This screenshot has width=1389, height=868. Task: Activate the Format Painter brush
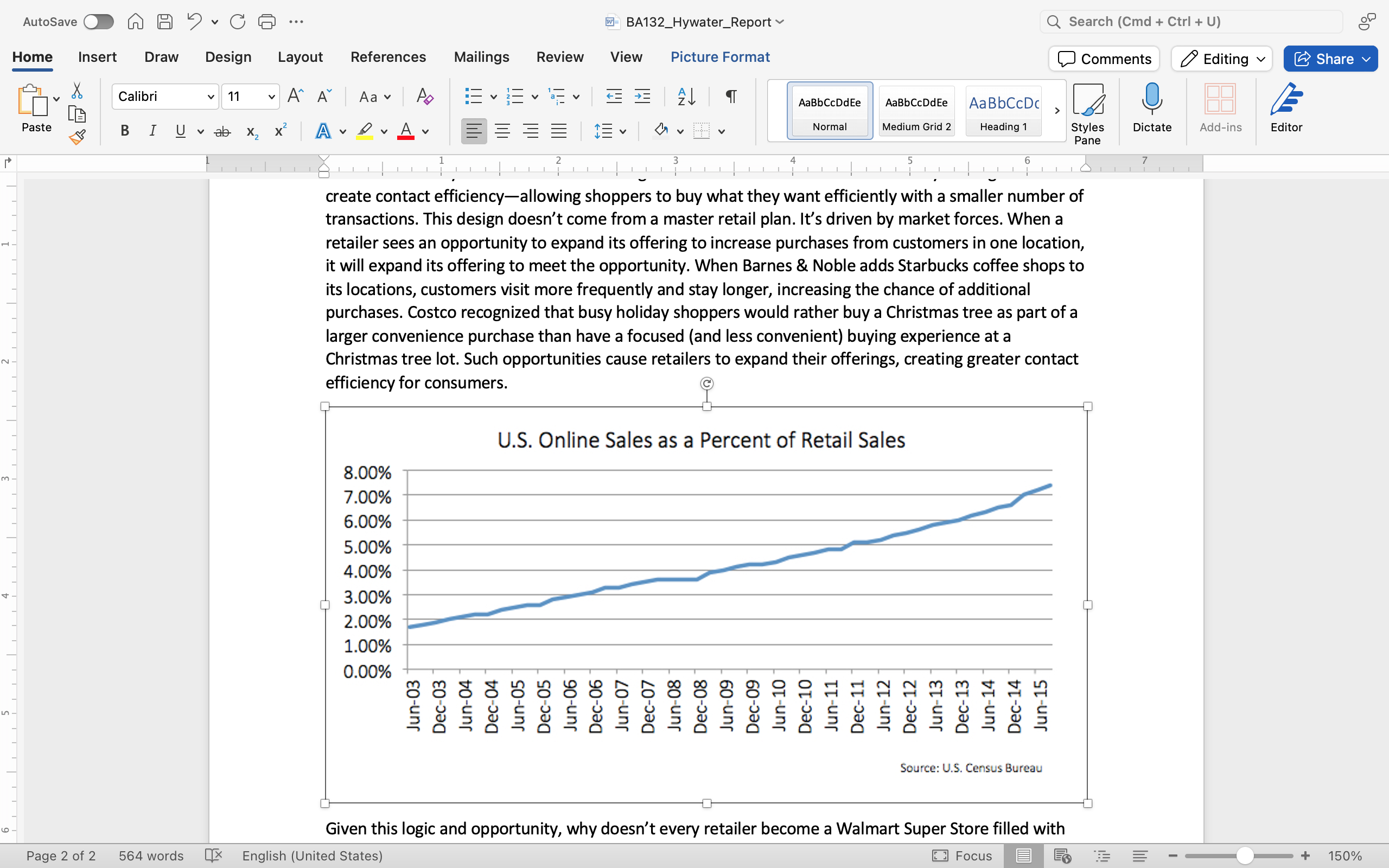[77, 137]
